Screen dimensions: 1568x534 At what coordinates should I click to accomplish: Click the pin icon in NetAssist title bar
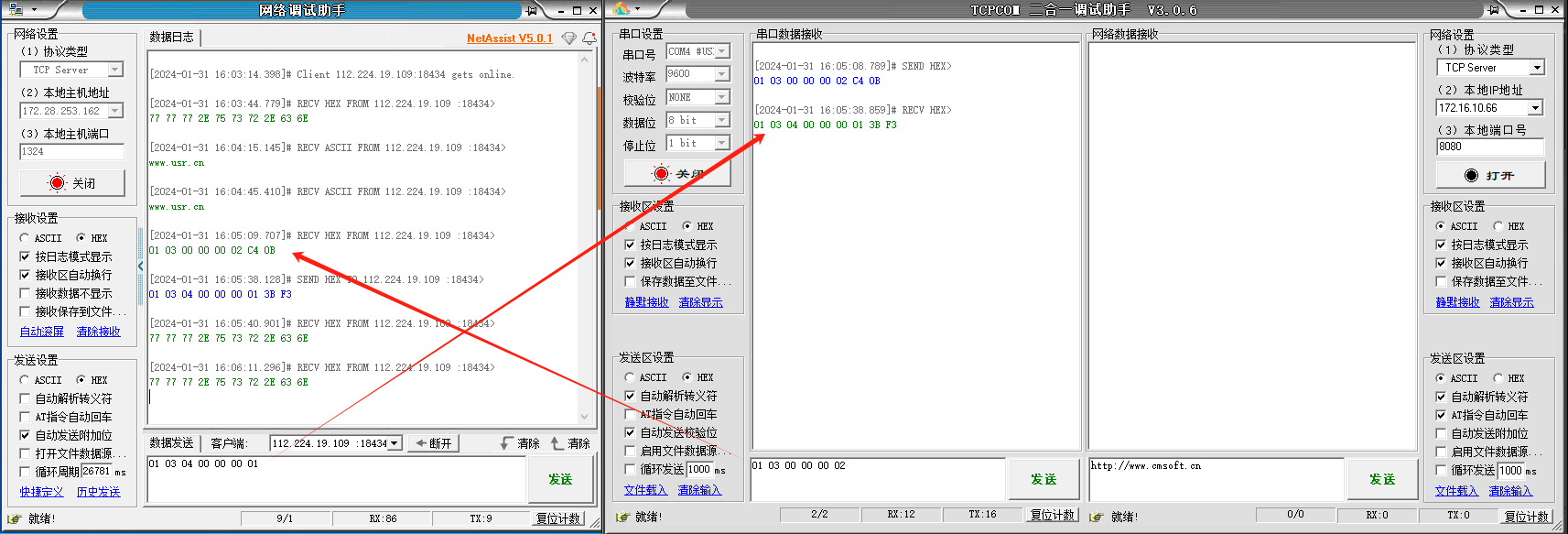tap(532, 10)
